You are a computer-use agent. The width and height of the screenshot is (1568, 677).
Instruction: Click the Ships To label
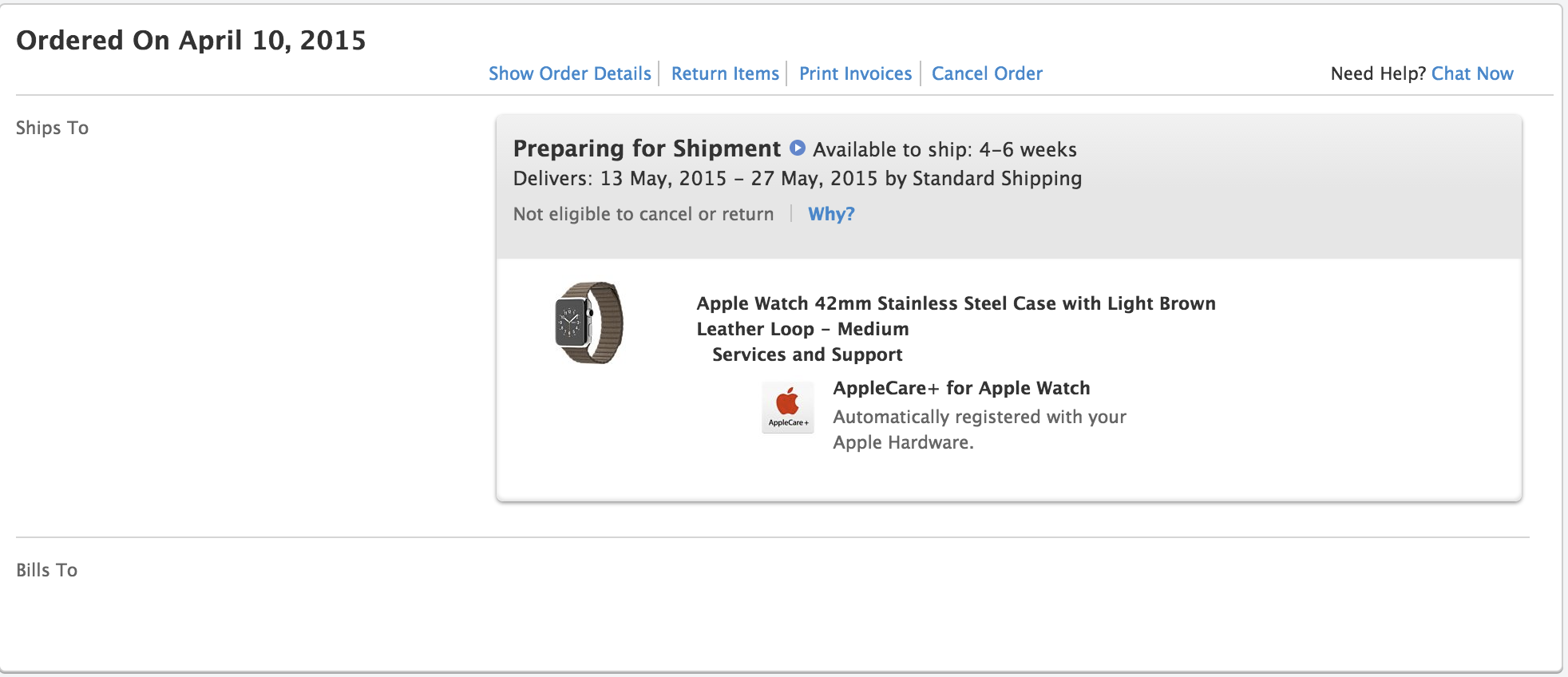(x=52, y=128)
